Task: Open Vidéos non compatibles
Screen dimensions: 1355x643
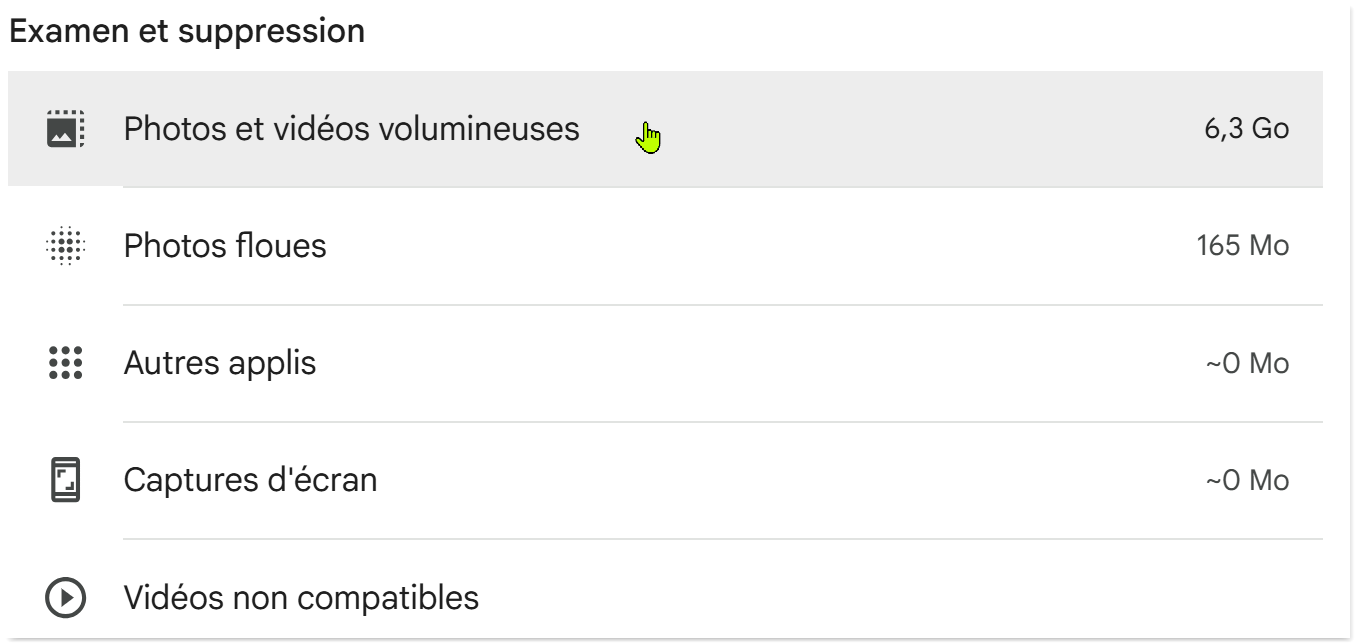Action: coord(301,598)
